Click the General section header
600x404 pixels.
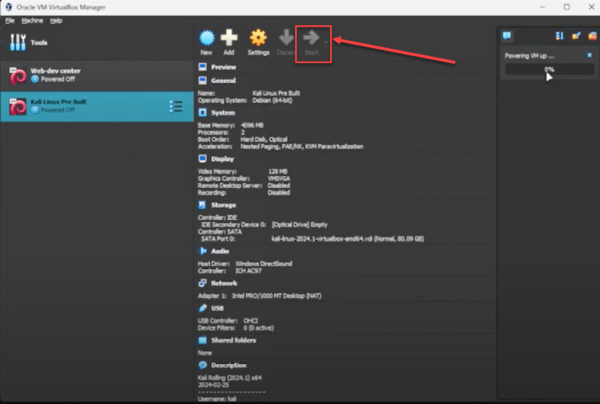224,79
